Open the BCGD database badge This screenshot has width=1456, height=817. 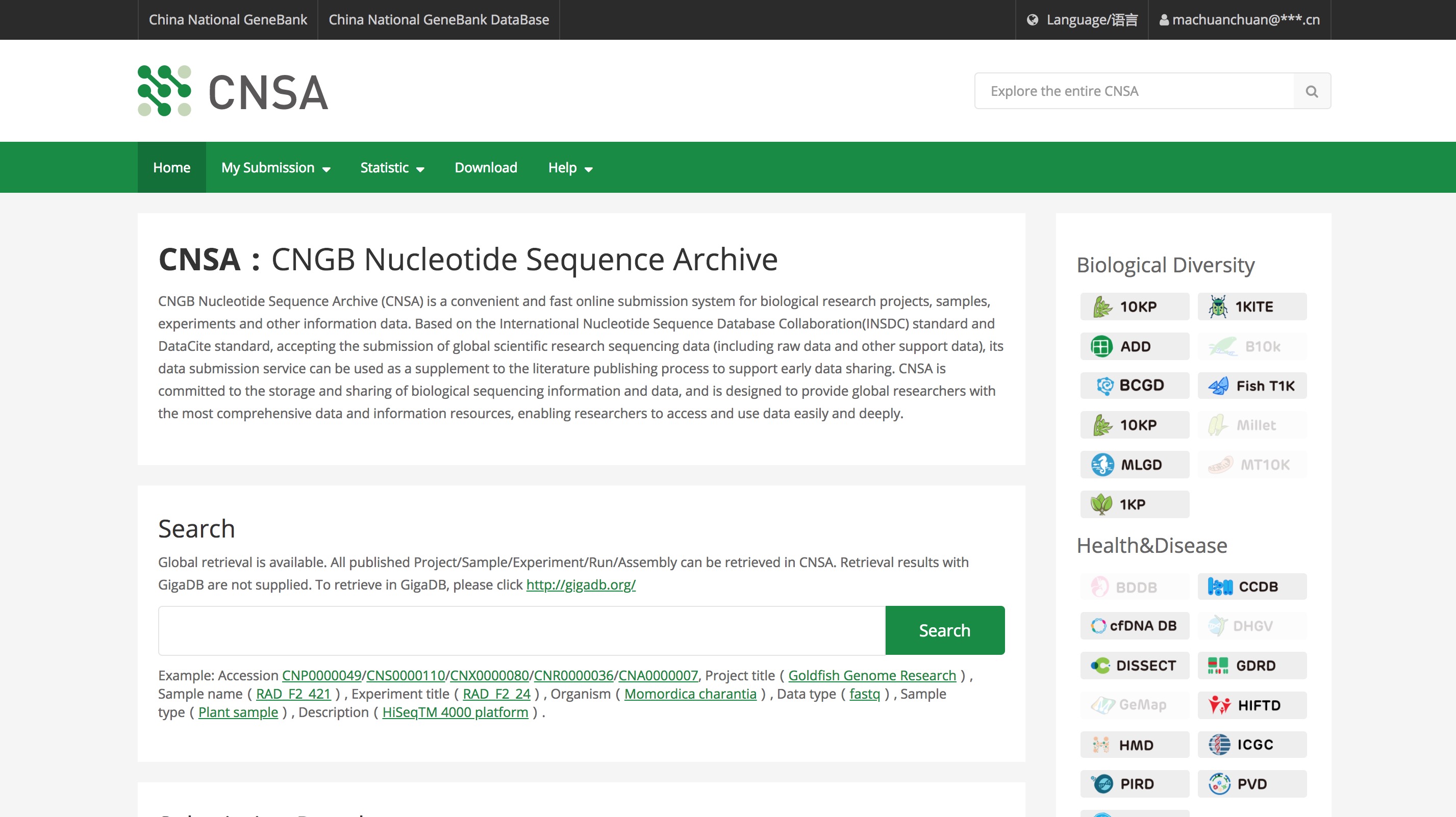pos(1135,386)
